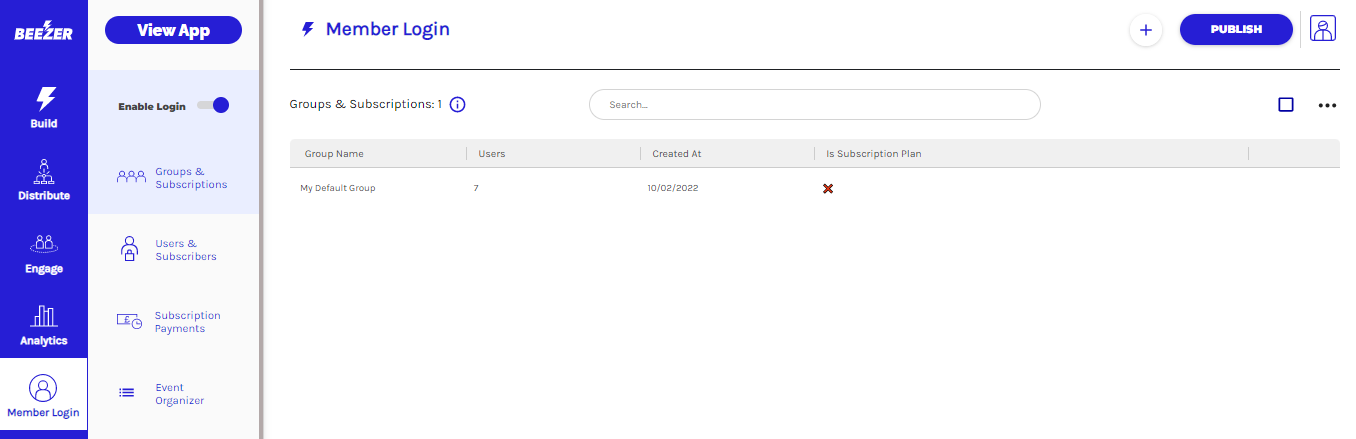Open the Engage section
This screenshot has width=1356, height=439.
[43, 254]
